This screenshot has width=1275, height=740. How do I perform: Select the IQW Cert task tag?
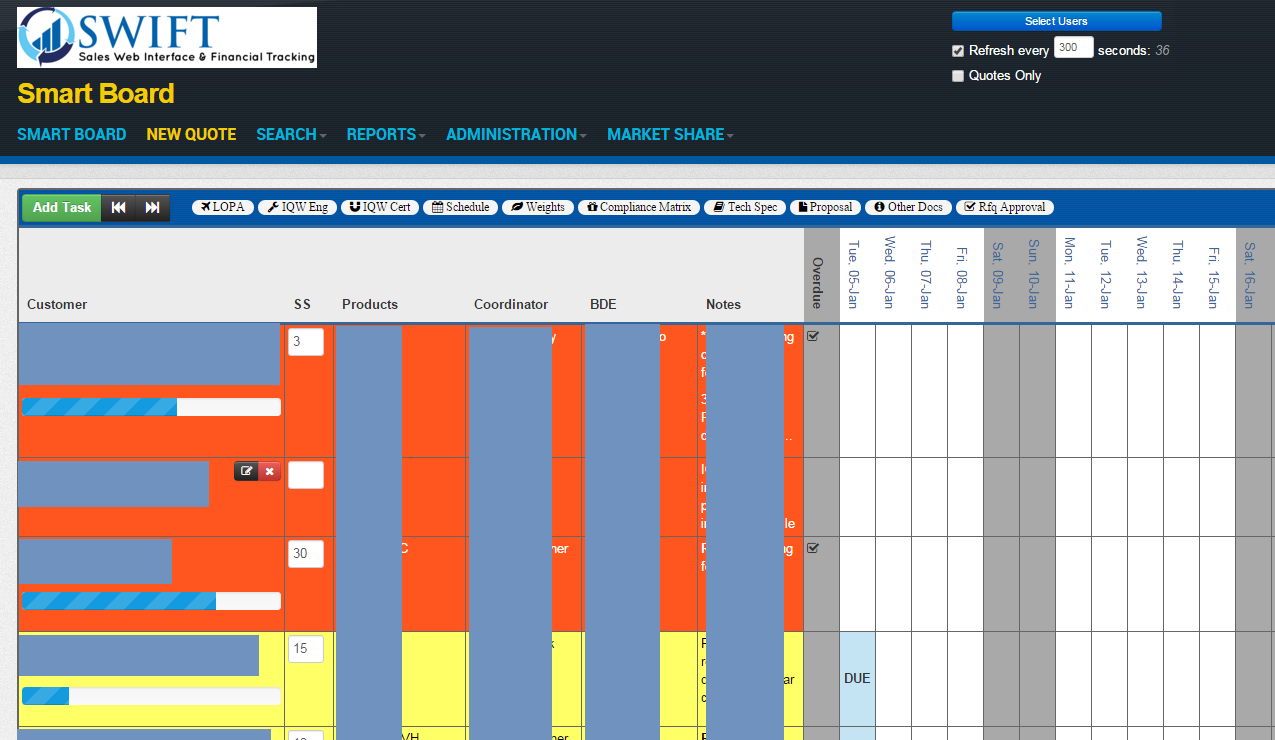coord(380,207)
